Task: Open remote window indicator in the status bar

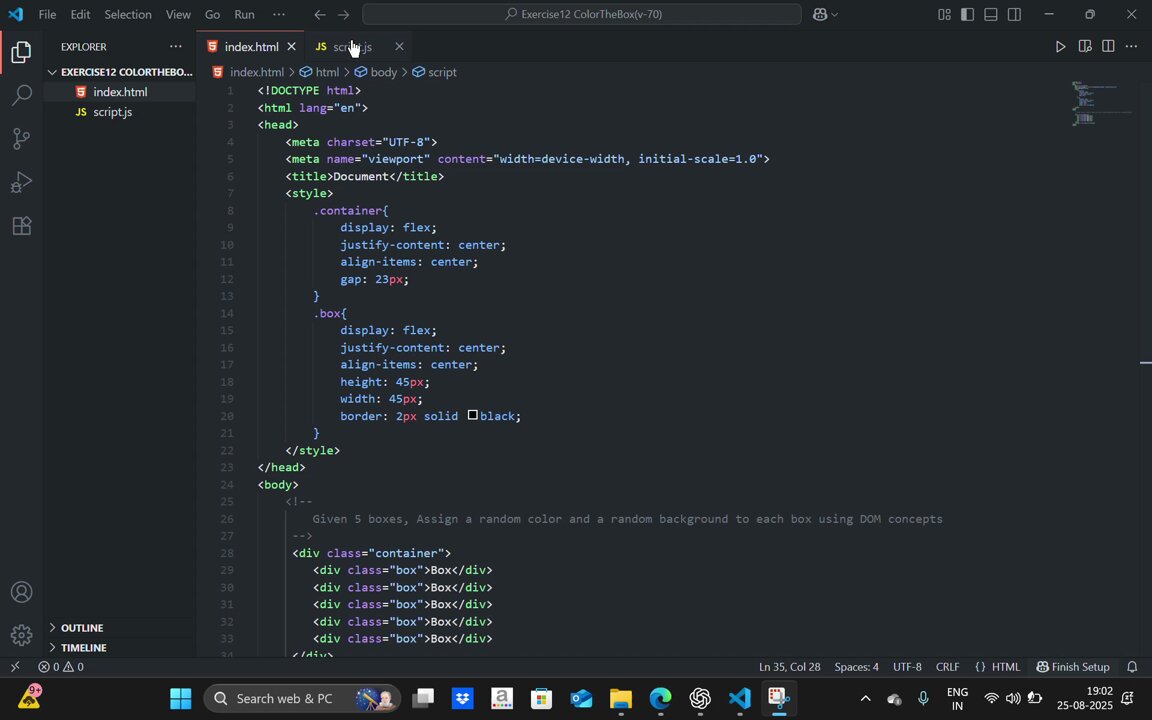Action: click(15, 667)
